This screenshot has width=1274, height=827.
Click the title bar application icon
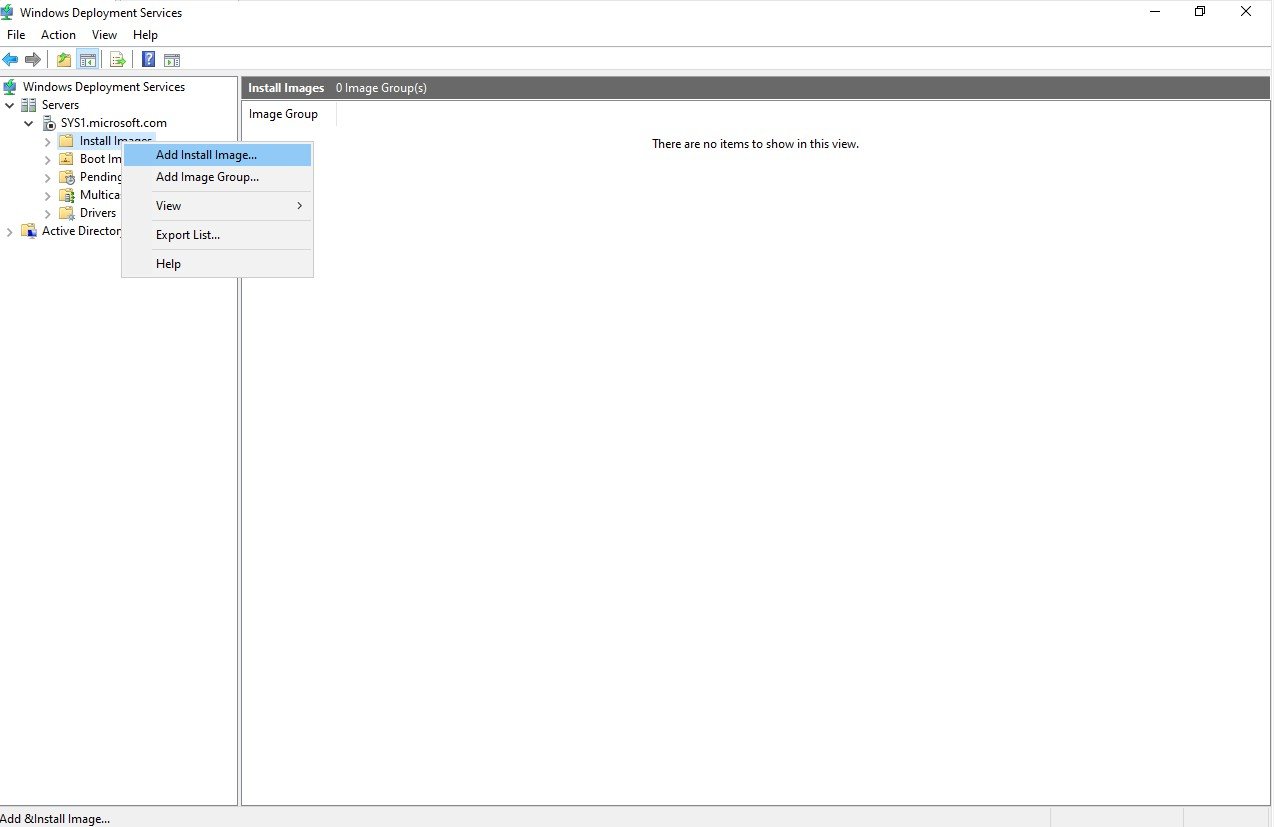pos(8,13)
